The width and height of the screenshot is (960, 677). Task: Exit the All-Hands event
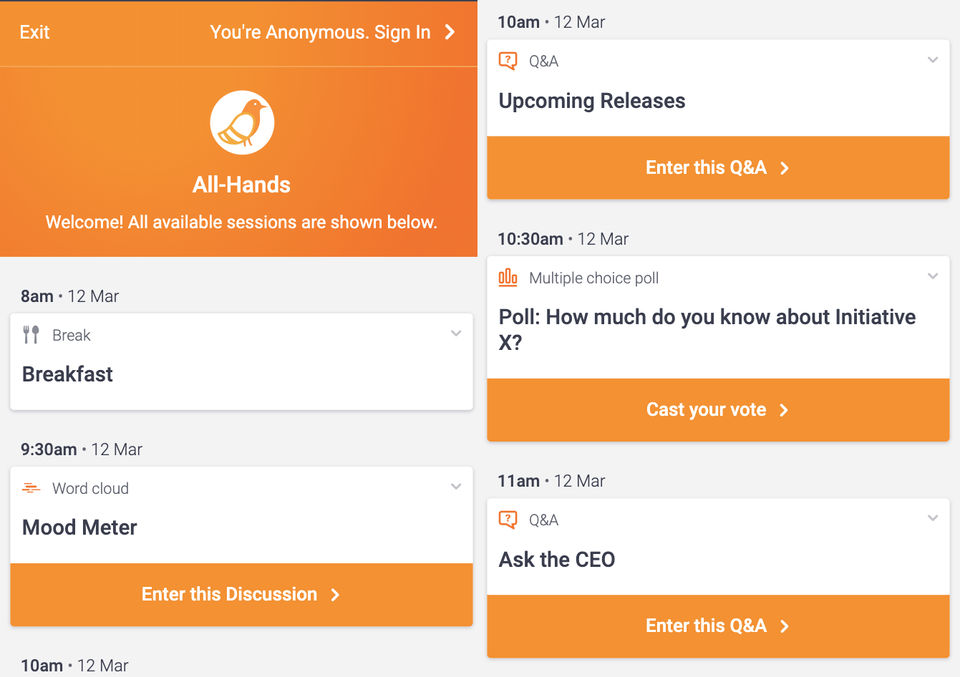coord(34,32)
